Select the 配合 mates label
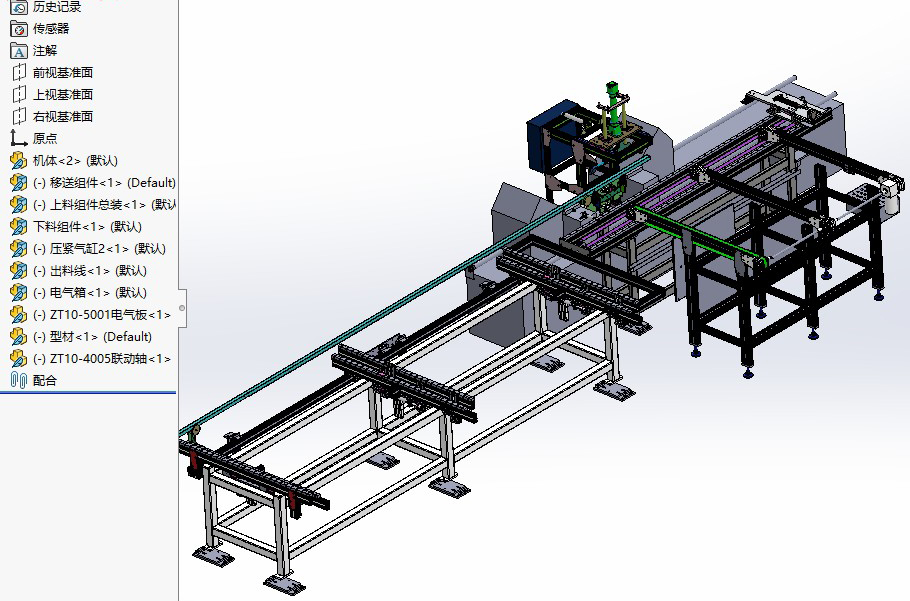This screenshot has width=910, height=601. click(45, 381)
